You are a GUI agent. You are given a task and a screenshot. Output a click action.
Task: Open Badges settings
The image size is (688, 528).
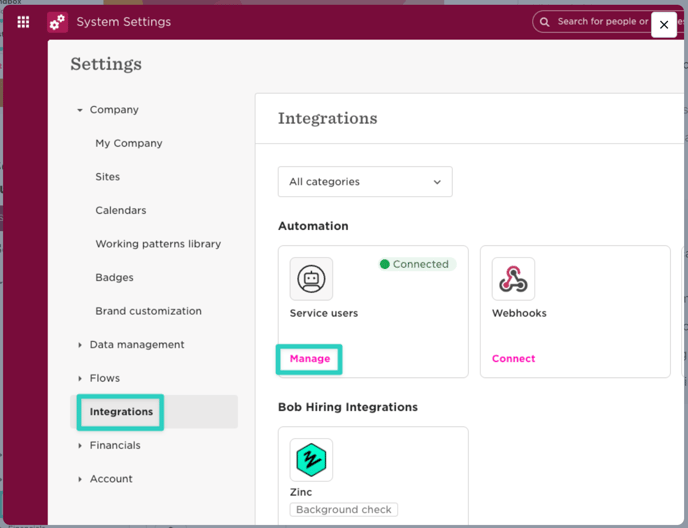tap(114, 277)
